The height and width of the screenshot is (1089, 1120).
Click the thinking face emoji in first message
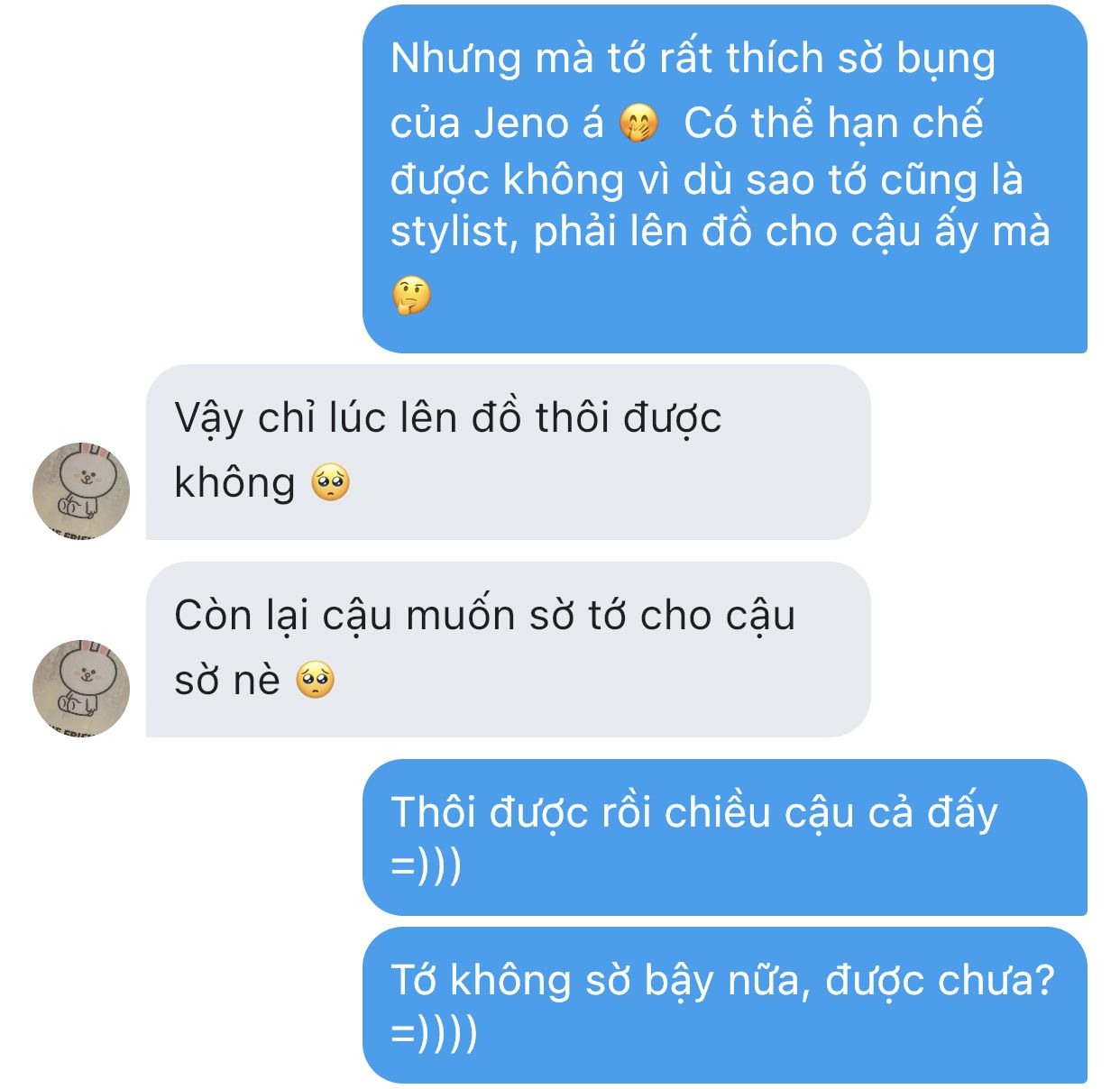412,296
